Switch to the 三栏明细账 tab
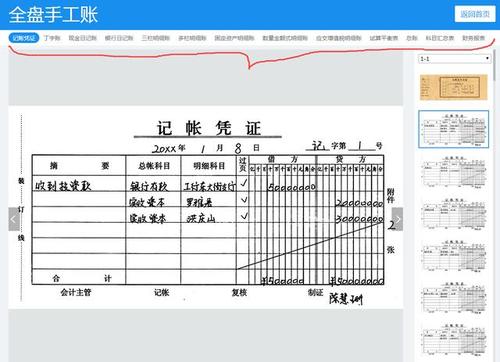This screenshot has width=500, height=362. click(156, 38)
